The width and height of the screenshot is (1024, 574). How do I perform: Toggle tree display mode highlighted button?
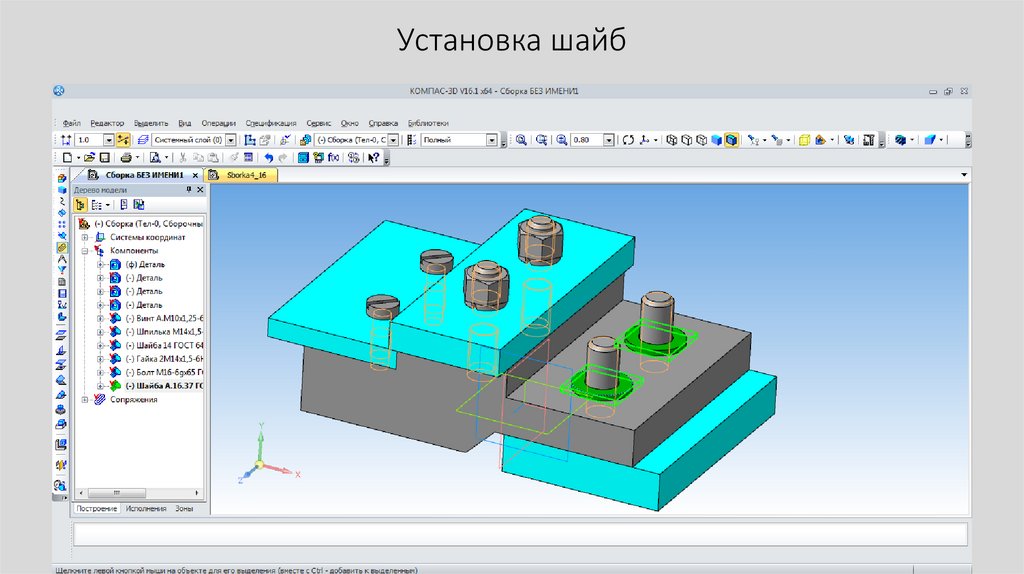80,204
